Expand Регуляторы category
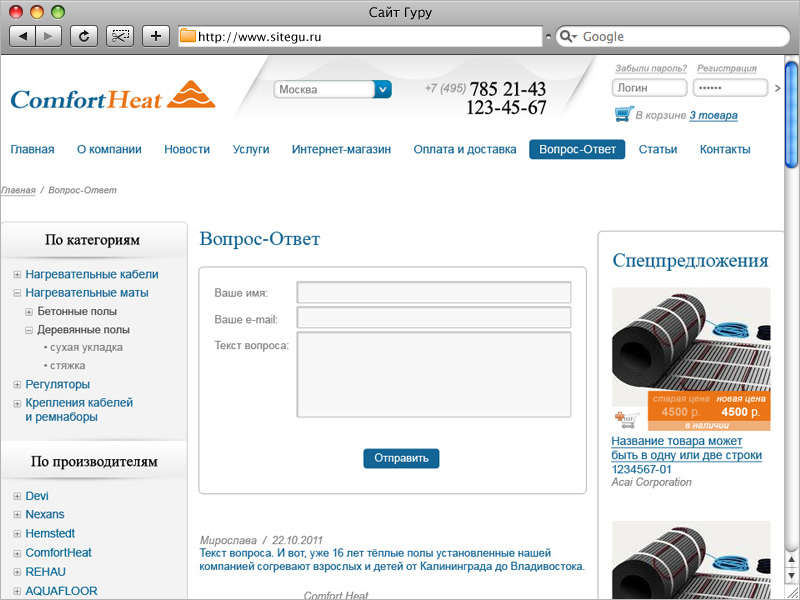This screenshot has width=800, height=600. coord(17,385)
